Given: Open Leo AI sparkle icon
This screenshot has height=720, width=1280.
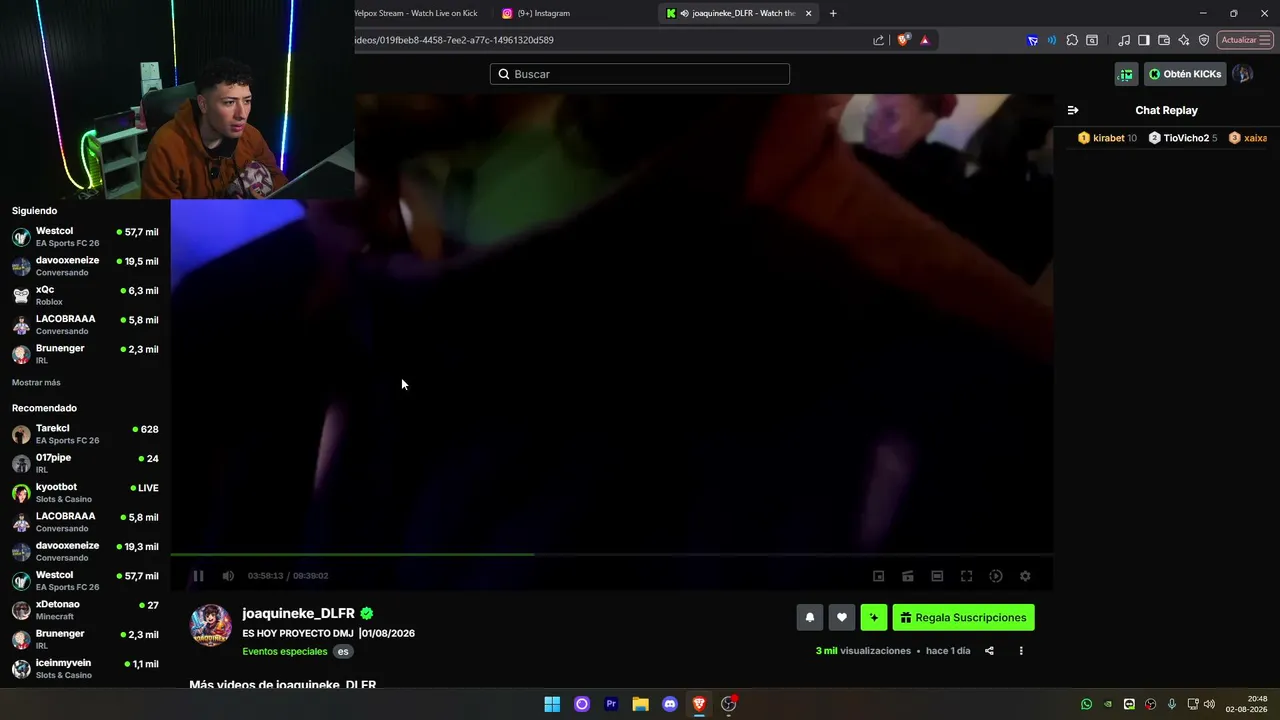Looking at the screenshot, I should (1184, 40).
